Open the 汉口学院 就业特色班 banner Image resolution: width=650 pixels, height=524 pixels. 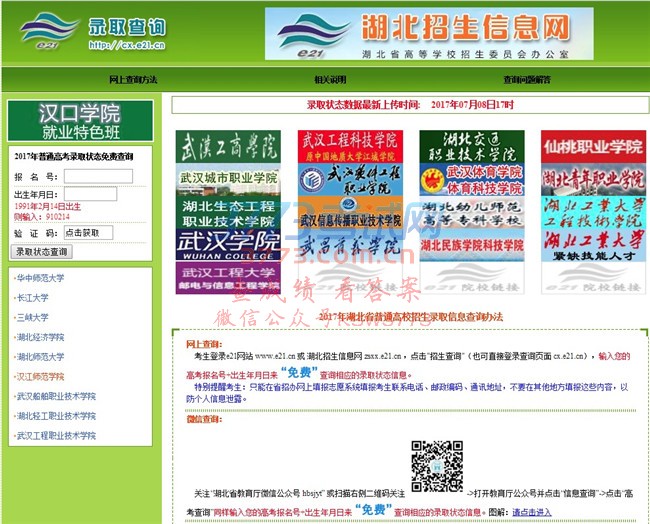(80, 121)
